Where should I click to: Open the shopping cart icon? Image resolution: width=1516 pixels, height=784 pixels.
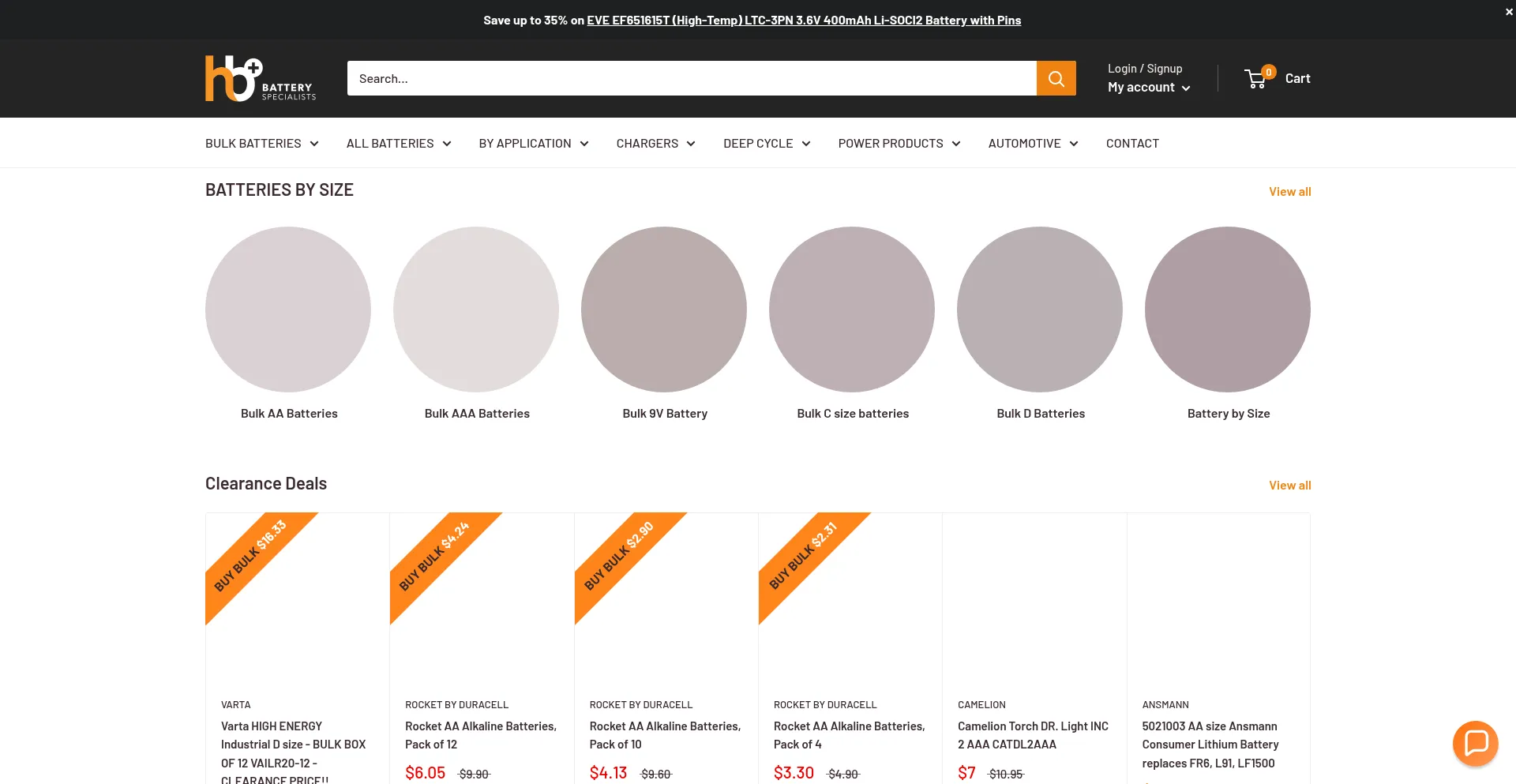1256,78
